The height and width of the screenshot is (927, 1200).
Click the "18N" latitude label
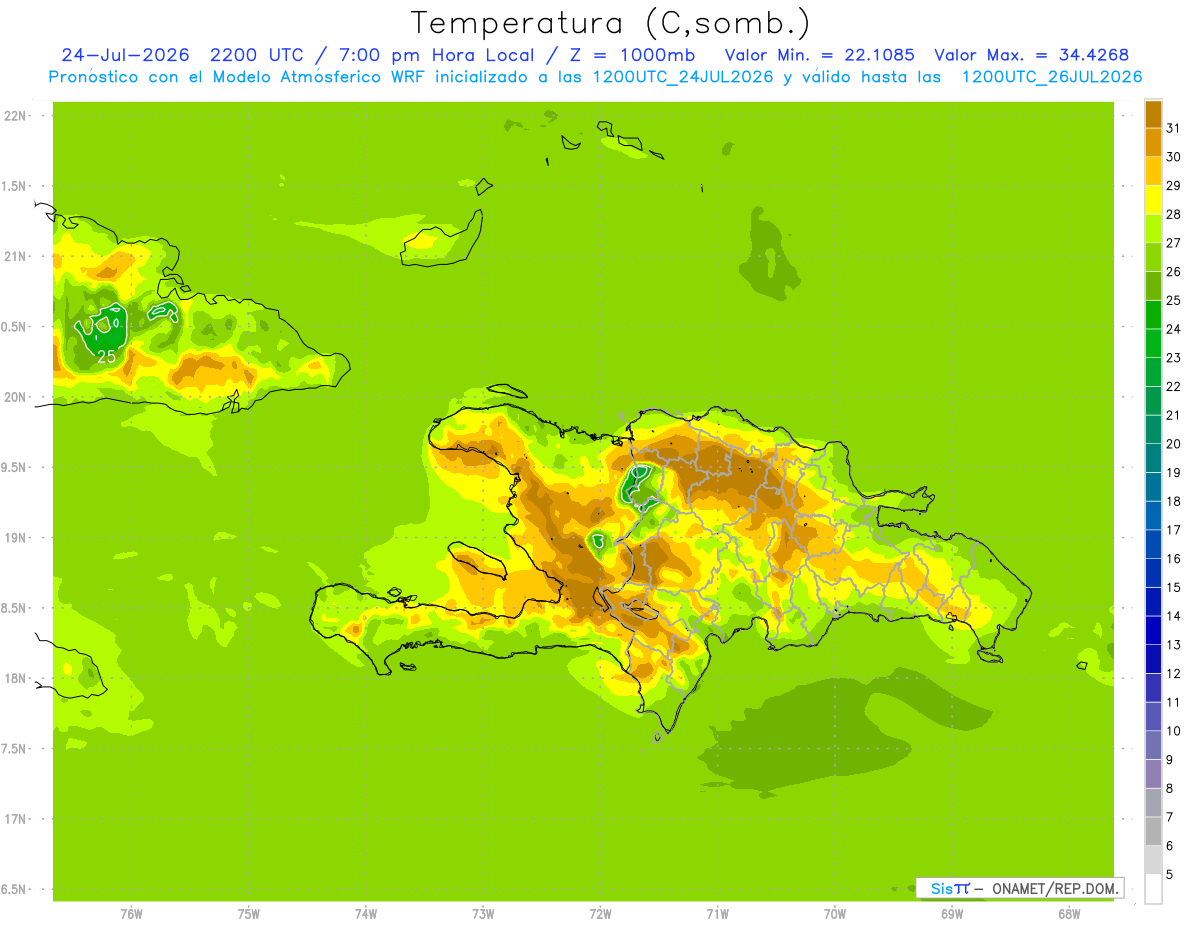coord(15,678)
